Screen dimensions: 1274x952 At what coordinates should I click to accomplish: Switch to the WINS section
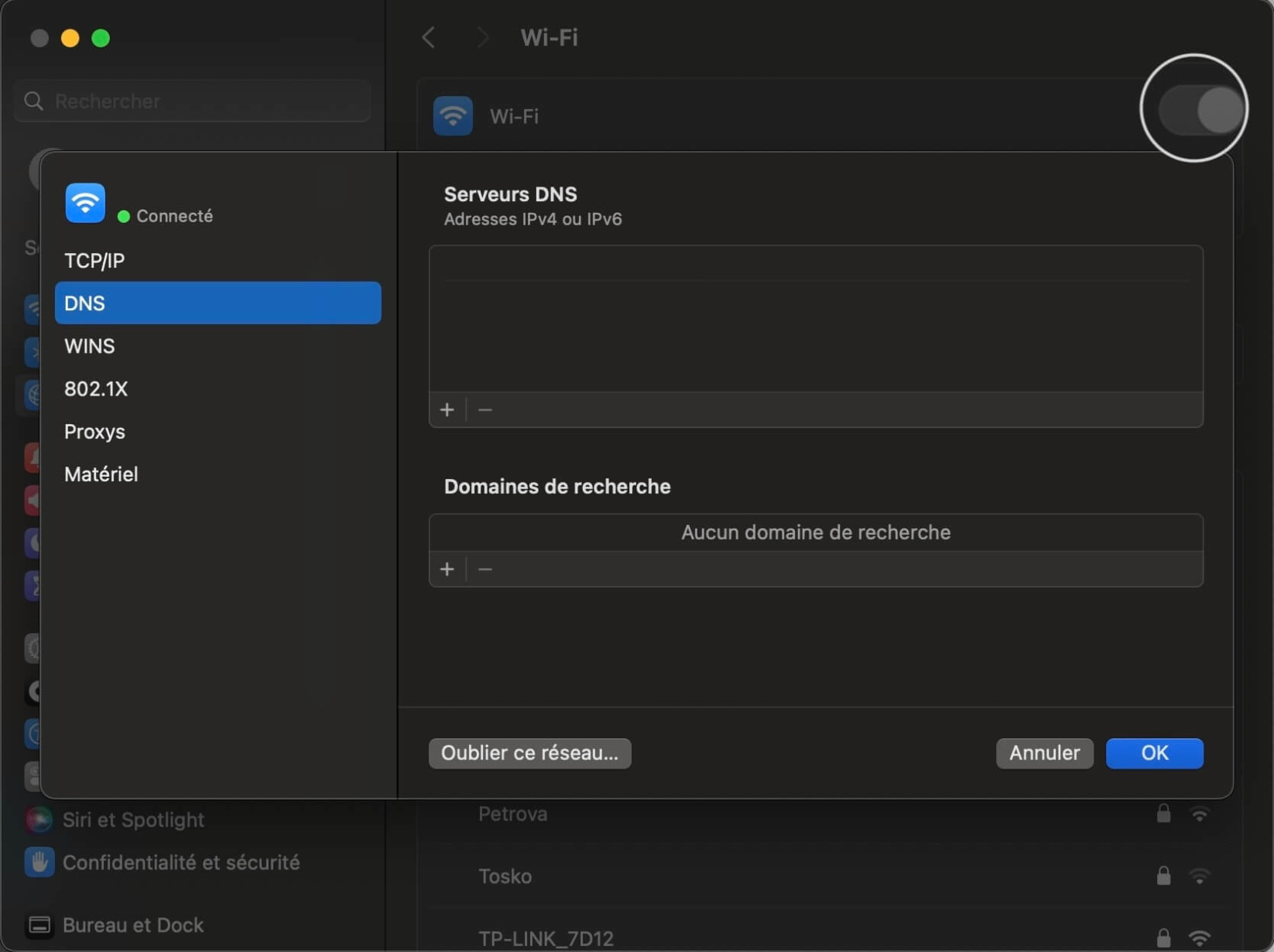click(x=217, y=346)
